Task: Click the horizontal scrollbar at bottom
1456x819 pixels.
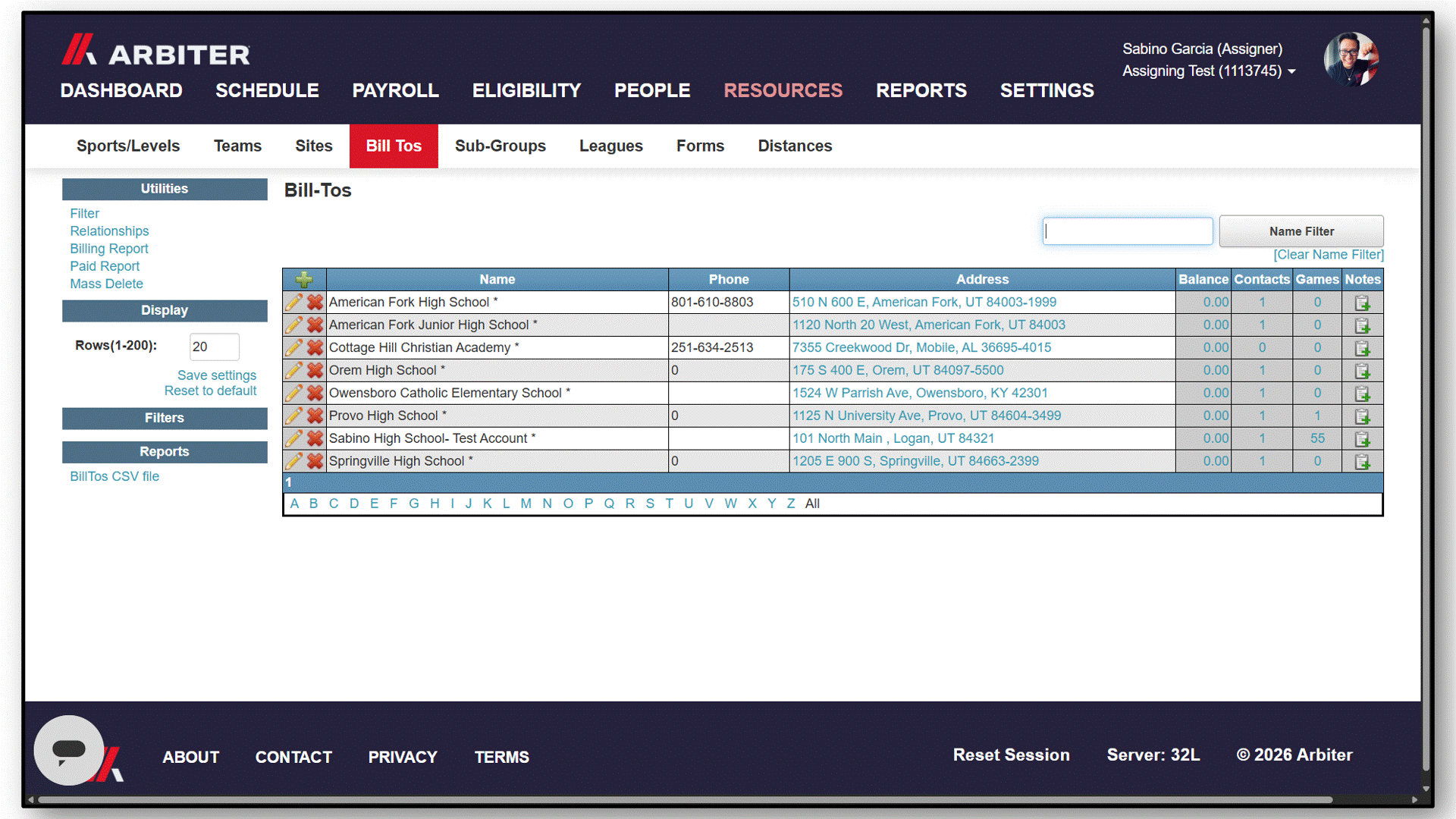Action: click(x=685, y=799)
